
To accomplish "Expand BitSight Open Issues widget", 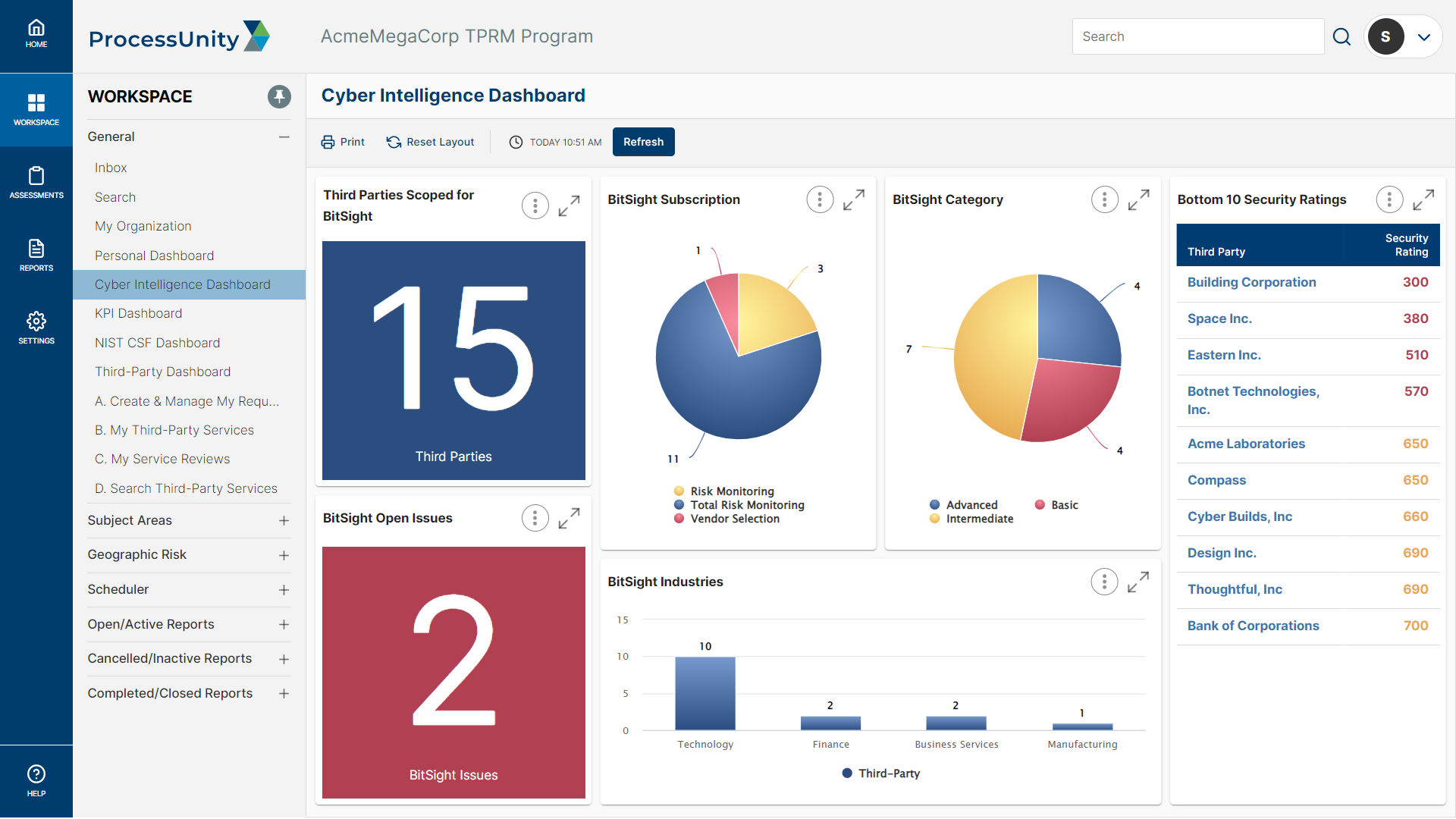I will point(569,518).
